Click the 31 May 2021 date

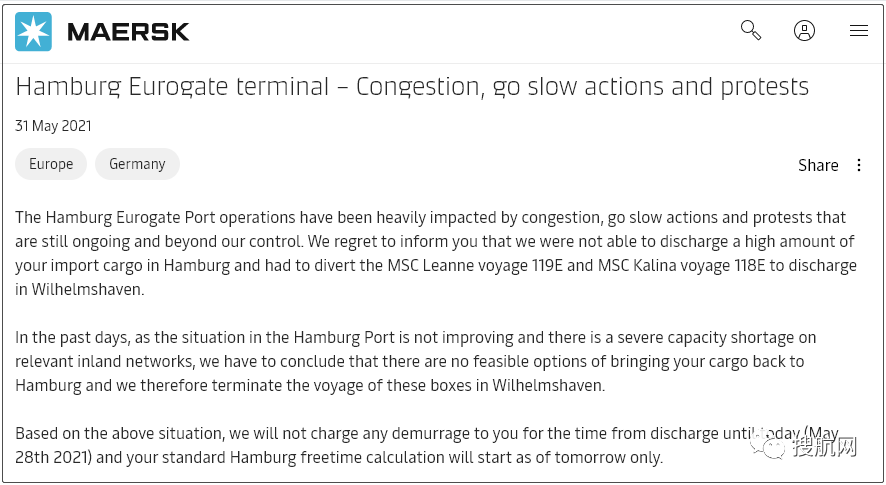[53, 126]
